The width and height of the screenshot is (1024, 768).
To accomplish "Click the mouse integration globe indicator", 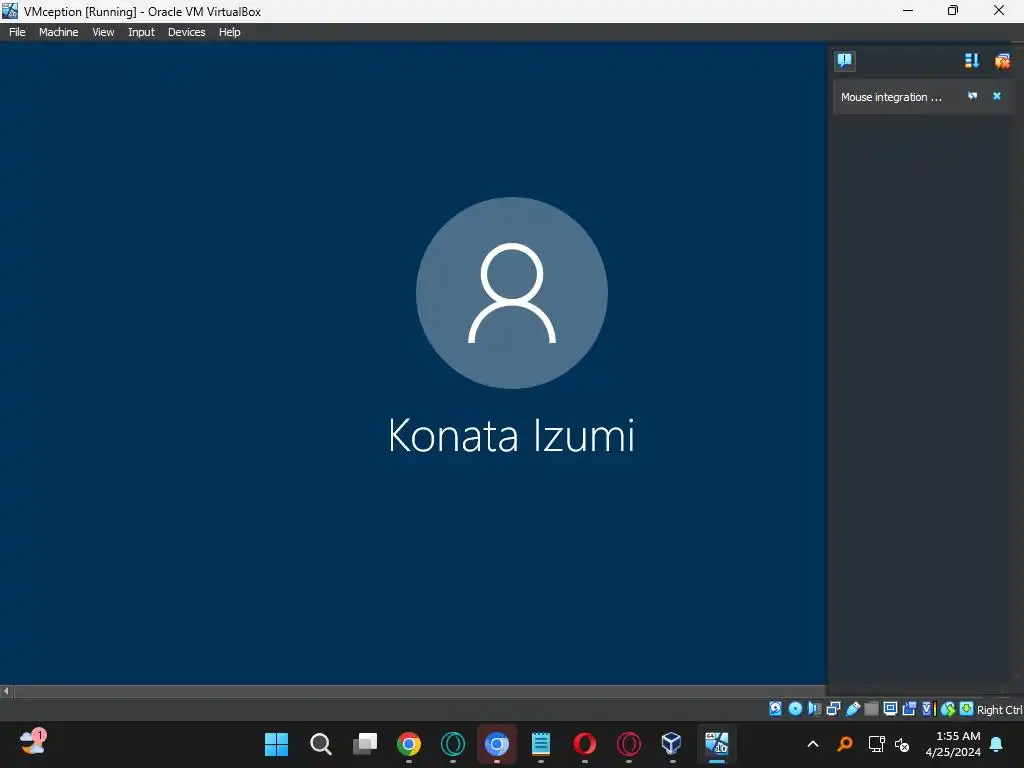I will tap(948, 709).
